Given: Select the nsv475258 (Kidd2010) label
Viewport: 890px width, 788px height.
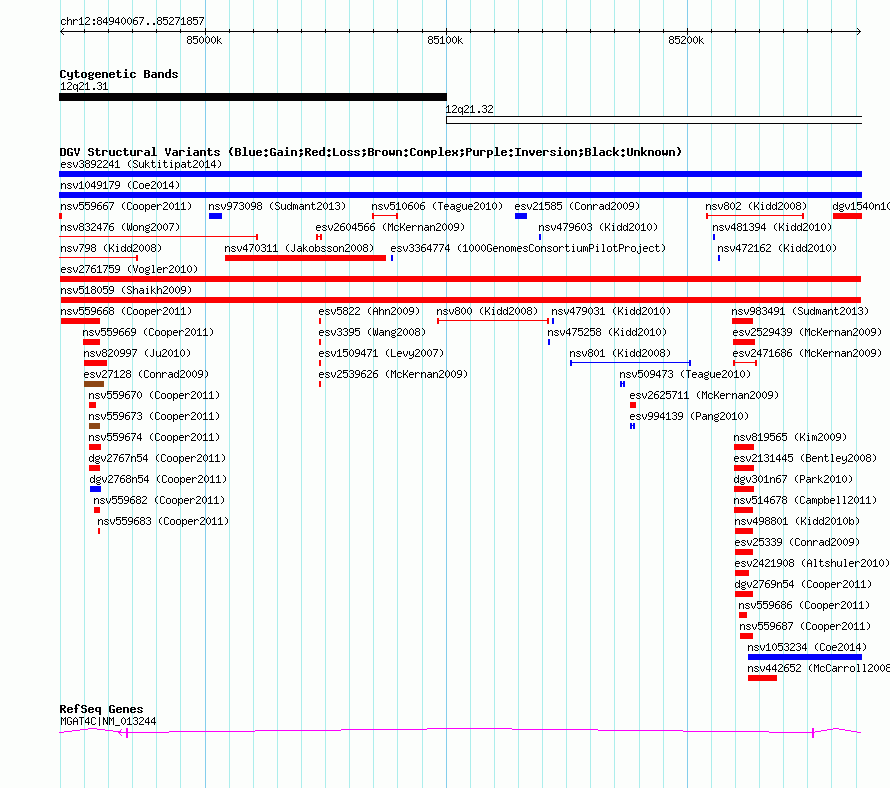Looking at the screenshot, I should (607, 332).
